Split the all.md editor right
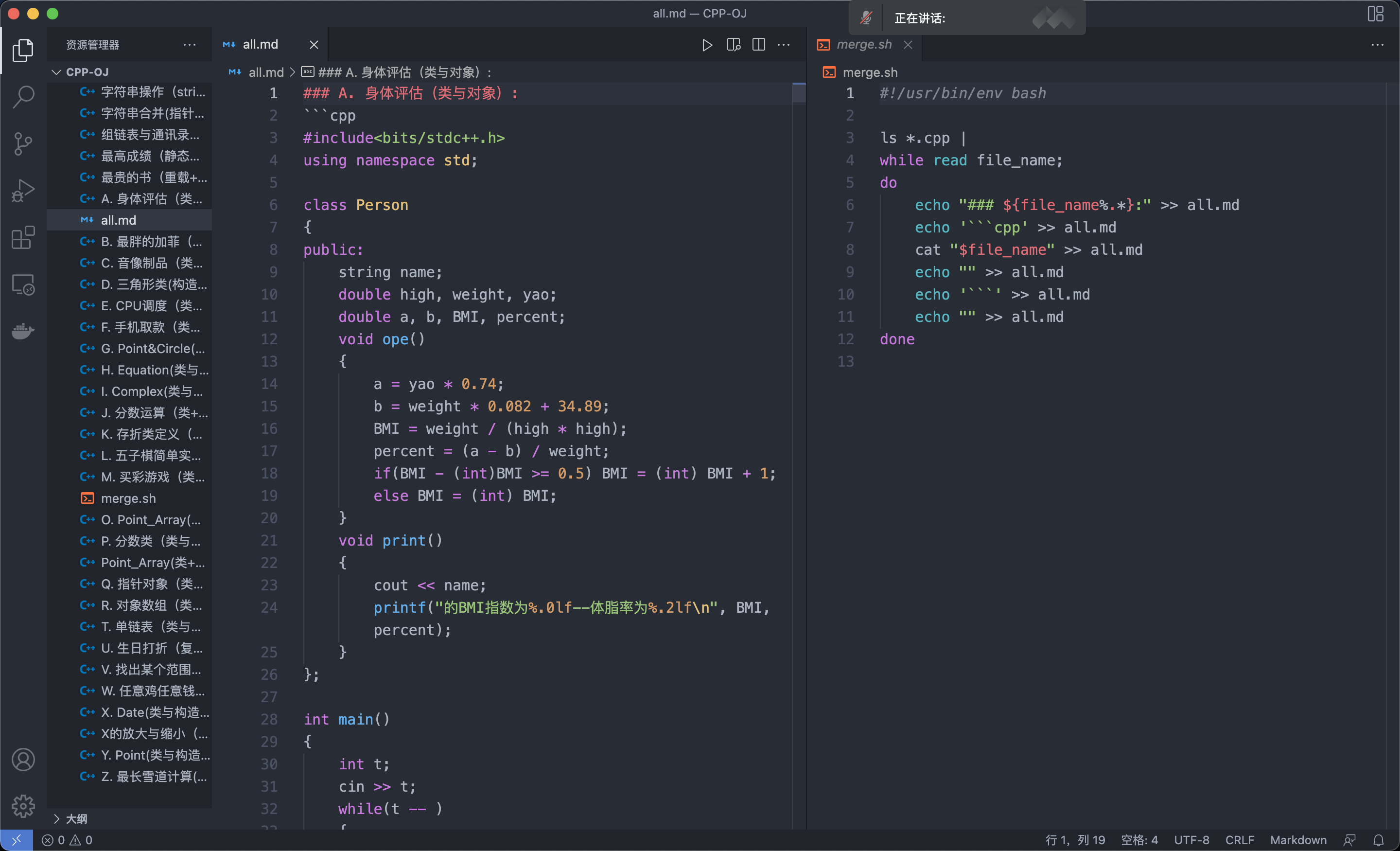This screenshot has width=1400, height=851. (x=758, y=45)
